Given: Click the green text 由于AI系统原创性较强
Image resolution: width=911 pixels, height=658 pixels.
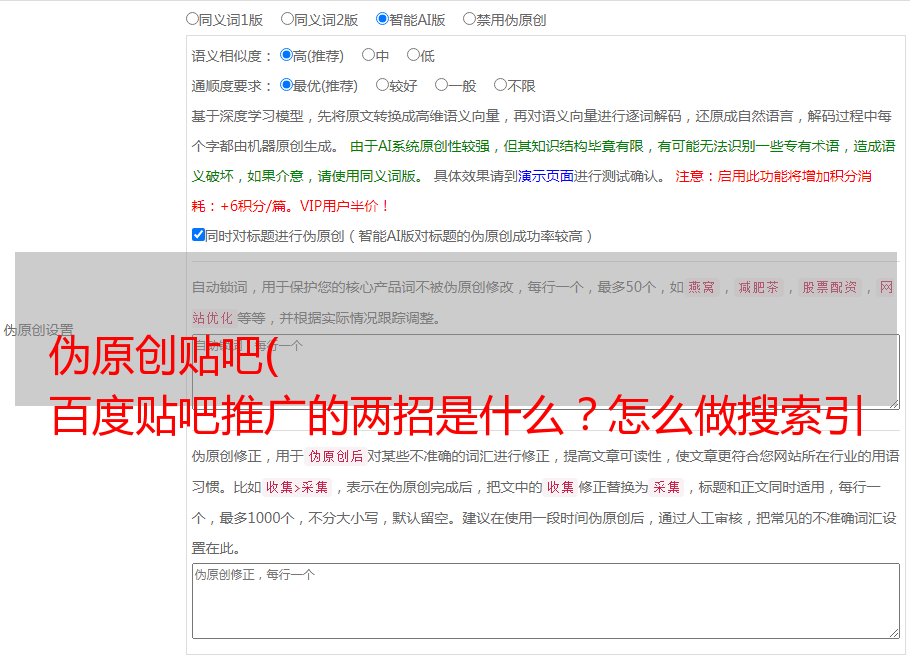Looking at the screenshot, I should click(420, 146).
